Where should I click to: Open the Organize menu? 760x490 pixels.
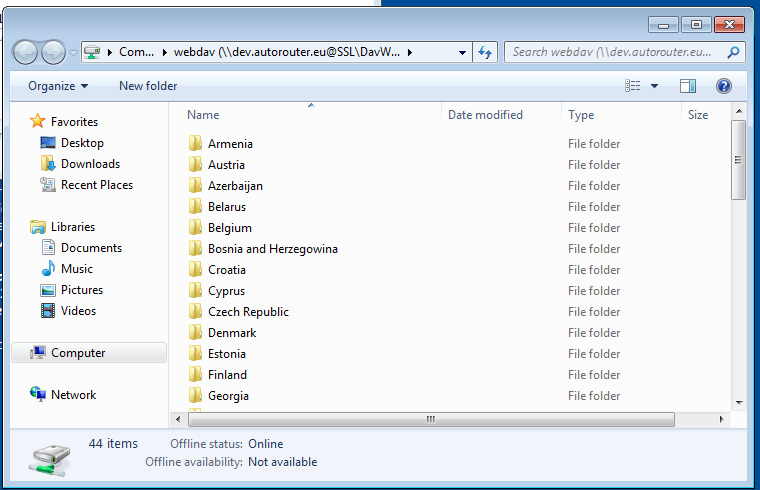coord(58,86)
